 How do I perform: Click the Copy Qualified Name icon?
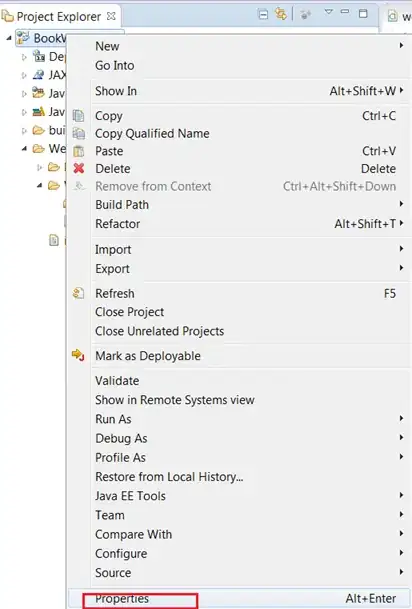[78, 133]
